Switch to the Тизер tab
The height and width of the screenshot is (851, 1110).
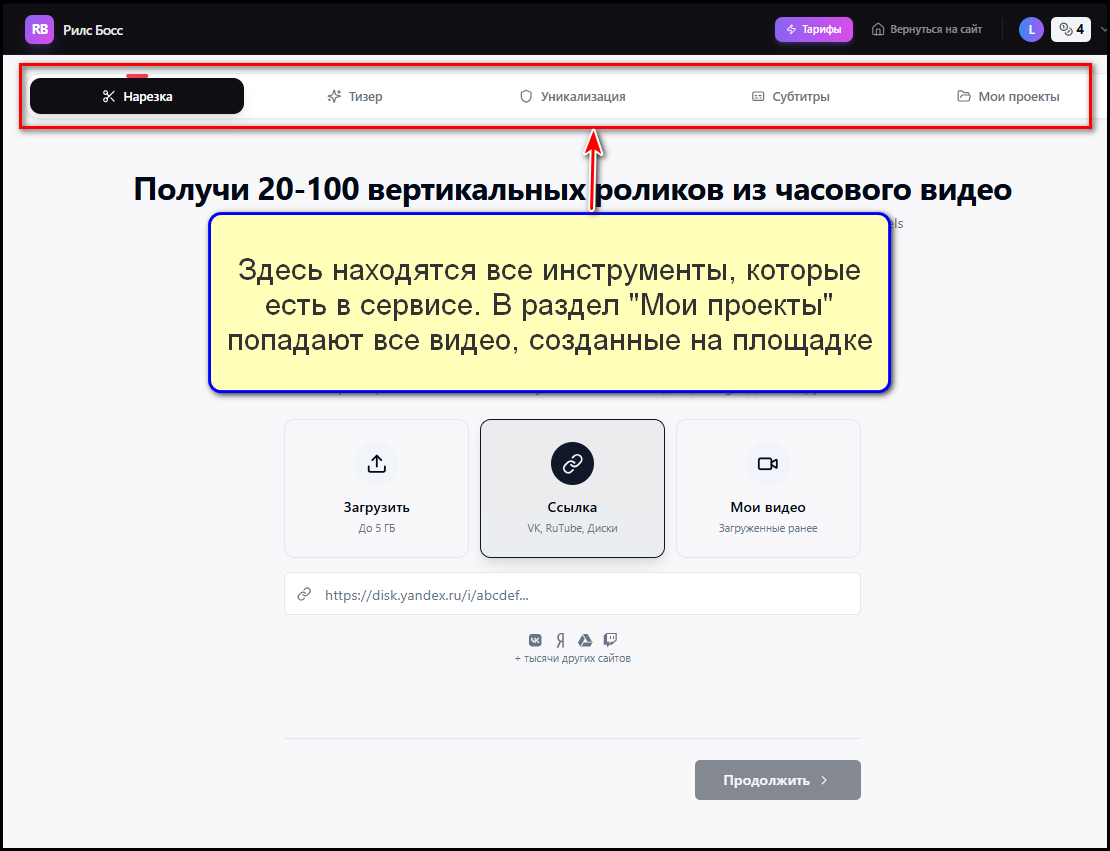pyautogui.click(x=354, y=97)
